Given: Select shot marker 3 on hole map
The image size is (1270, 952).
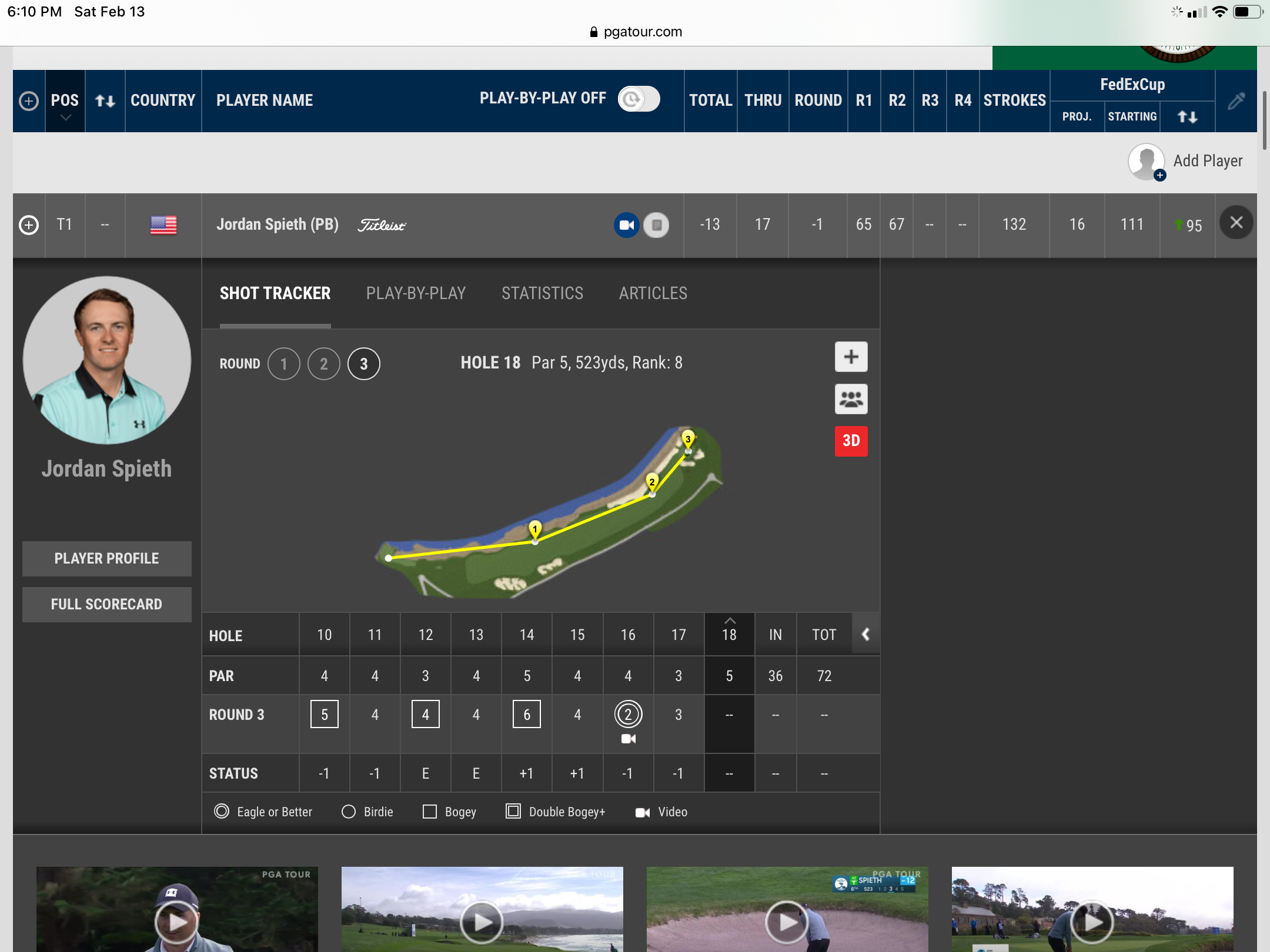Looking at the screenshot, I should pos(688,439).
